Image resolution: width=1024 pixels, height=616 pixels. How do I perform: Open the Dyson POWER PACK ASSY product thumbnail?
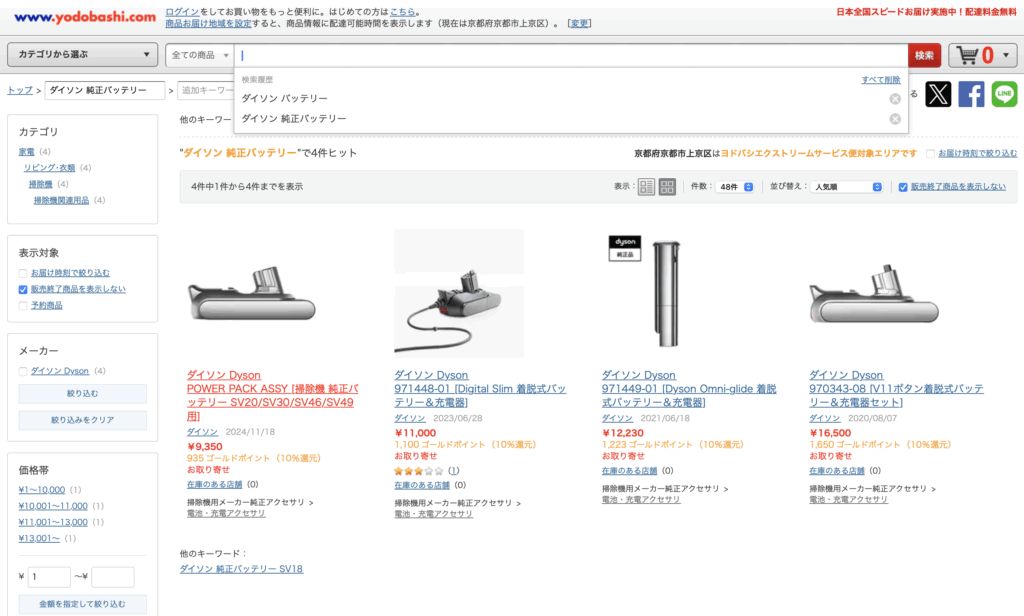(x=252, y=294)
